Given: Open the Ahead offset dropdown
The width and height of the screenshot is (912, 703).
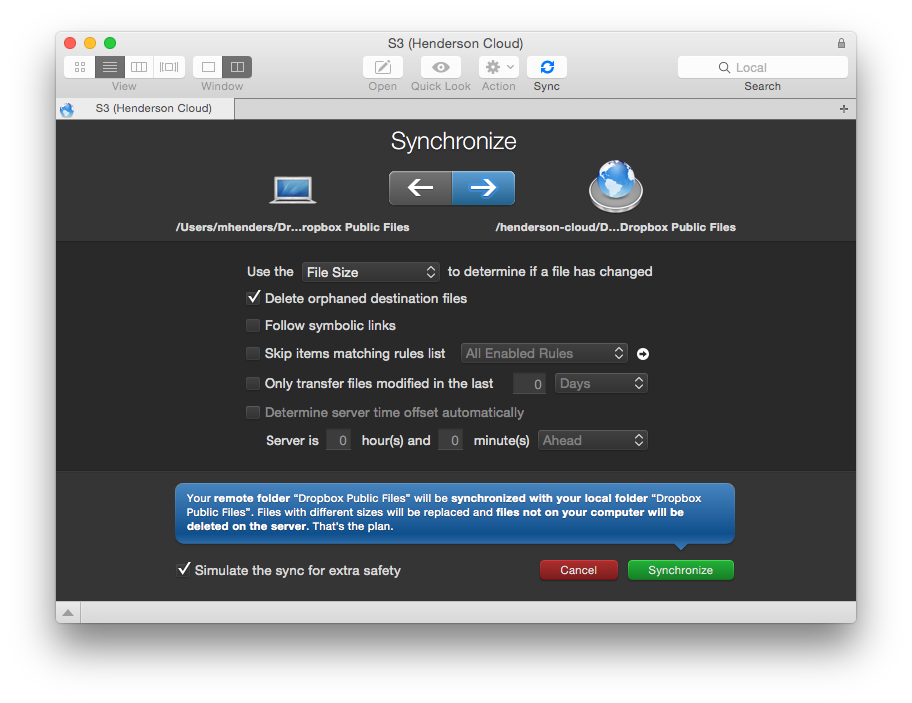Looking at the screenshot, I should click(x=593, y=440).
